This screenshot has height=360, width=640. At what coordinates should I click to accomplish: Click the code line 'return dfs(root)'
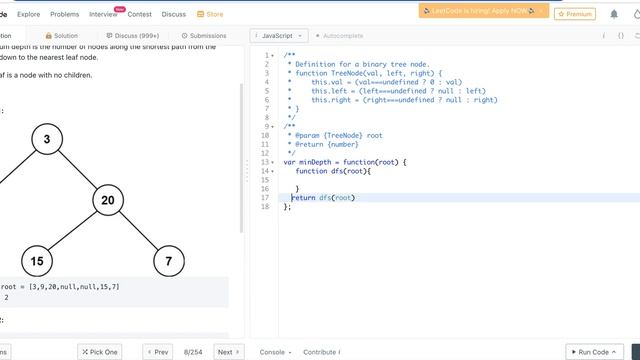point(323,198)
